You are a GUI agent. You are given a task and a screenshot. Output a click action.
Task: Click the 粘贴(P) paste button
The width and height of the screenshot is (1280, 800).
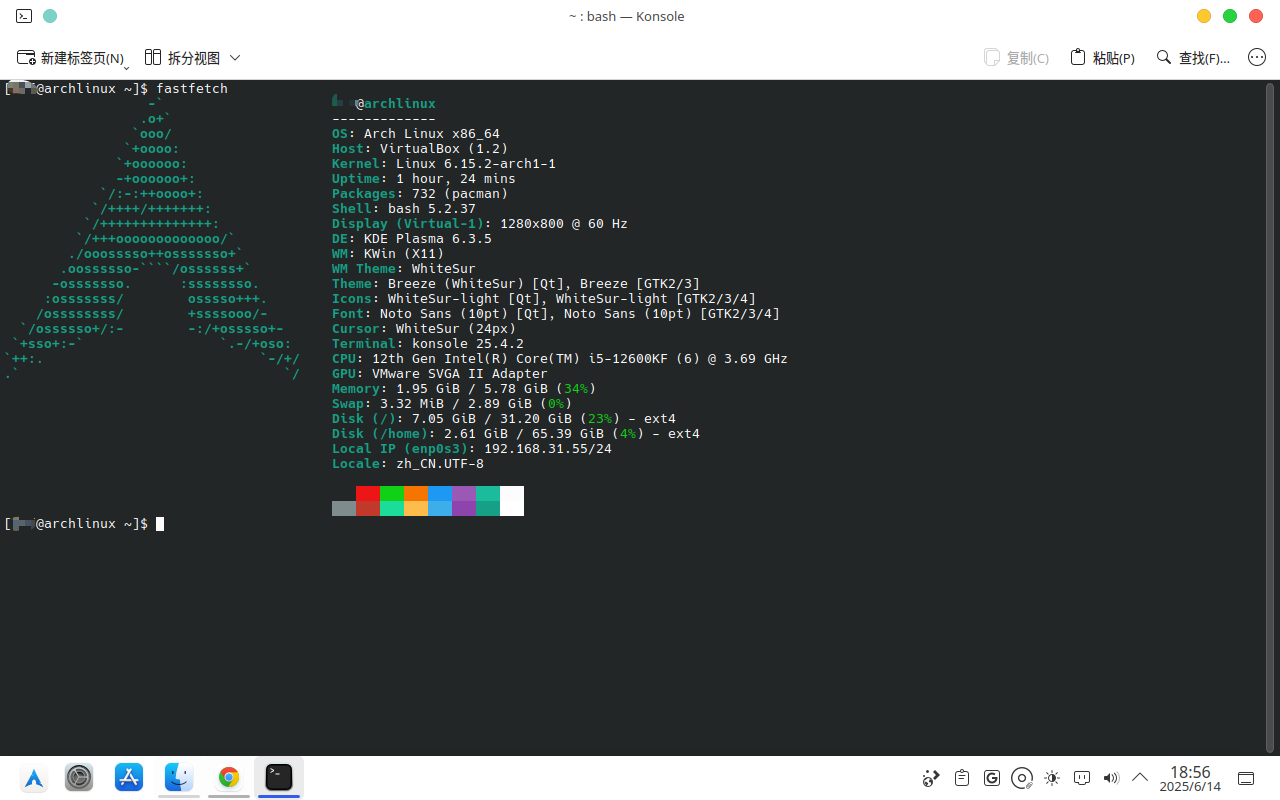[x=1102, y=58]
